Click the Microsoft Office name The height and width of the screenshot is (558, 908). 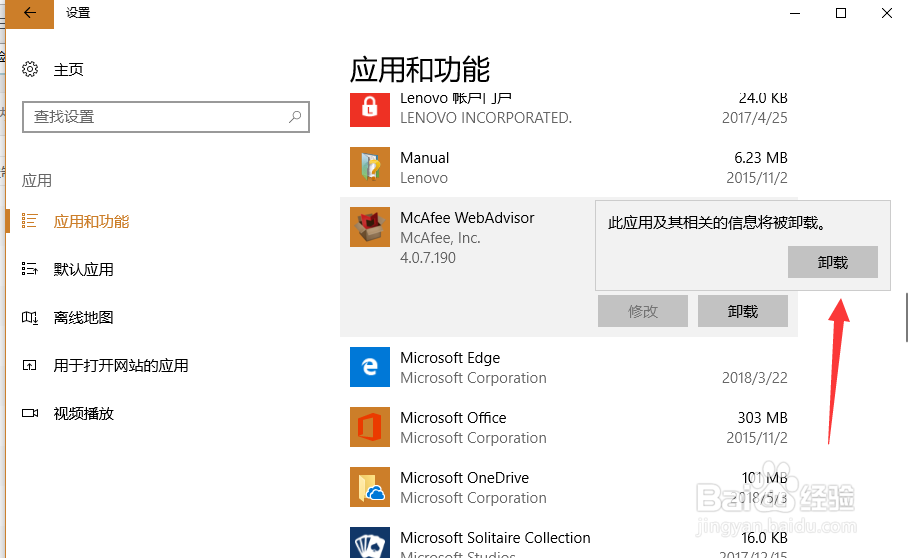453,418
